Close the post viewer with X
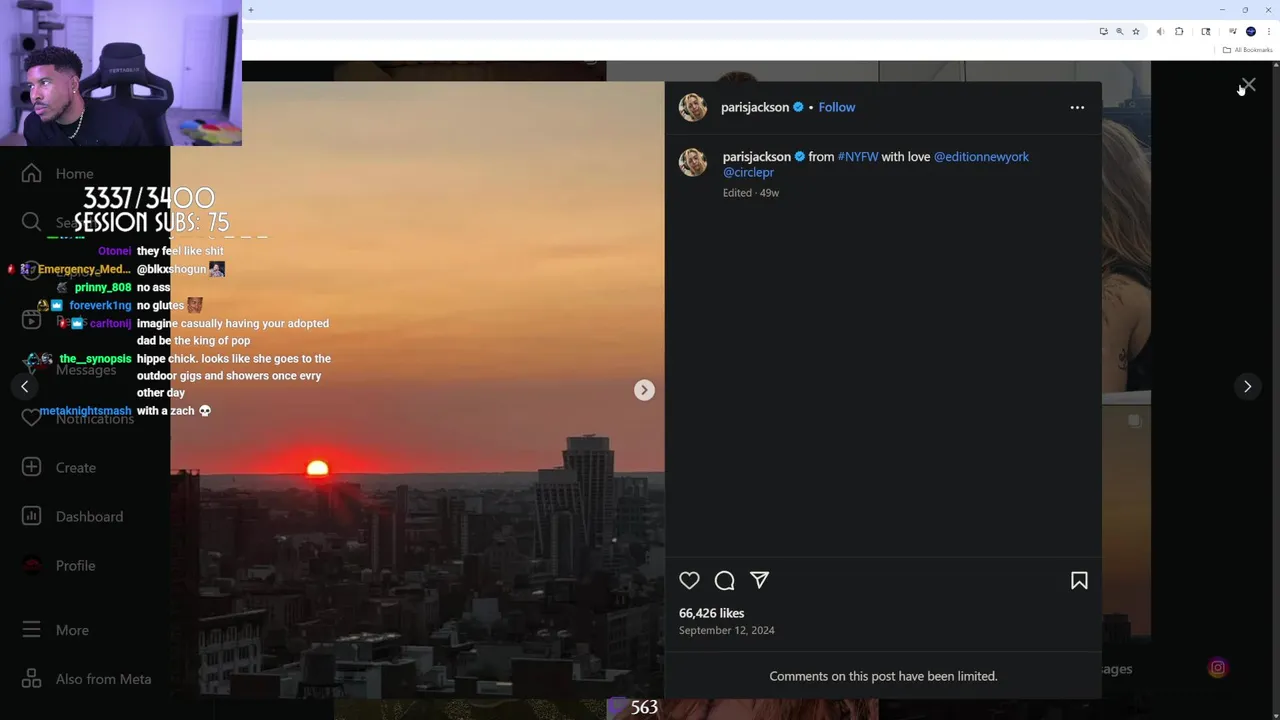 1248,85
